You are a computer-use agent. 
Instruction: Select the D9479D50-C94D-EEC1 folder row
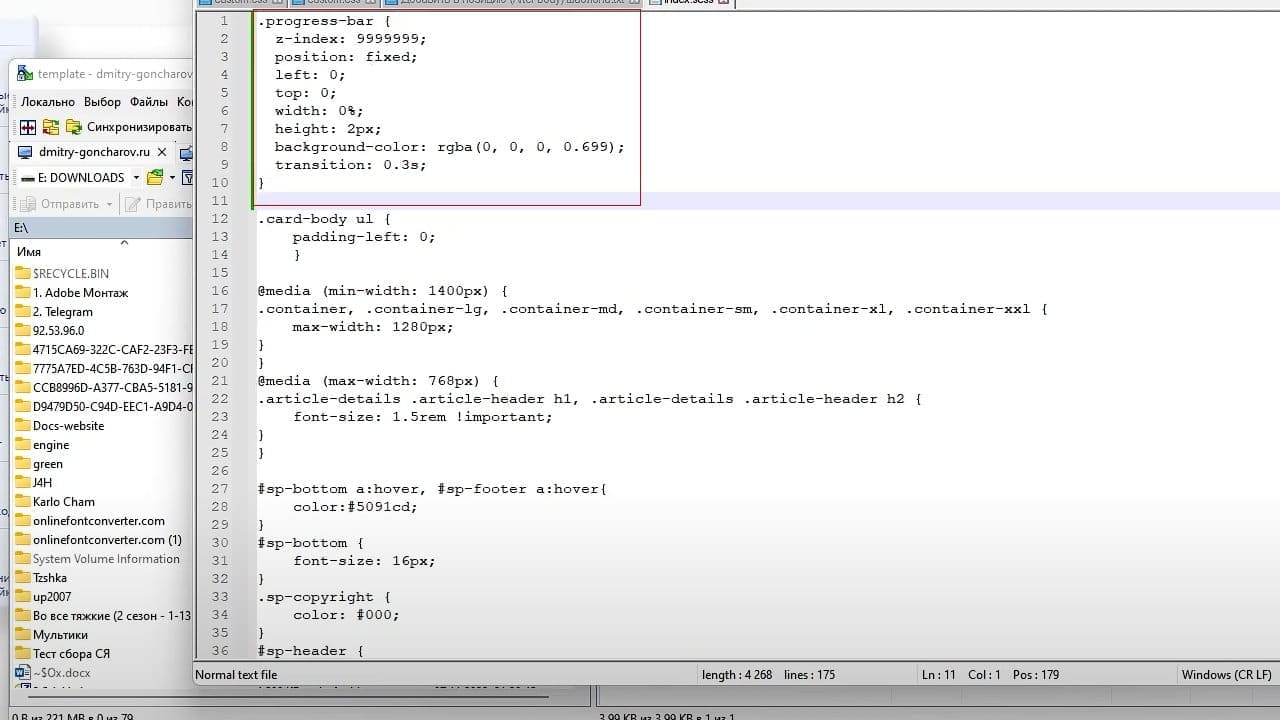[x=102, y=406]
